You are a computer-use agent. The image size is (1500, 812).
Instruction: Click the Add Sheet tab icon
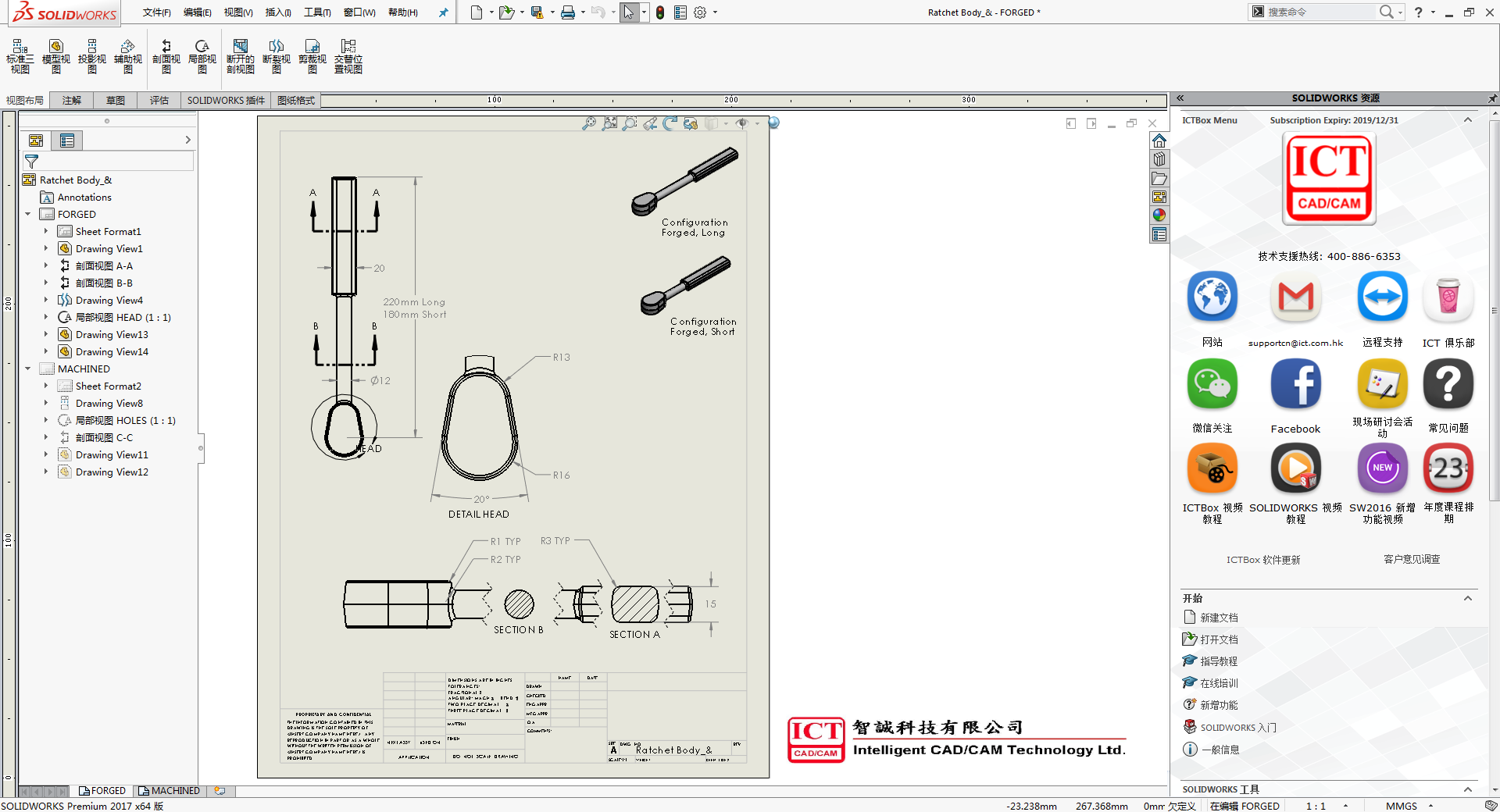click(x=220, y=791)
